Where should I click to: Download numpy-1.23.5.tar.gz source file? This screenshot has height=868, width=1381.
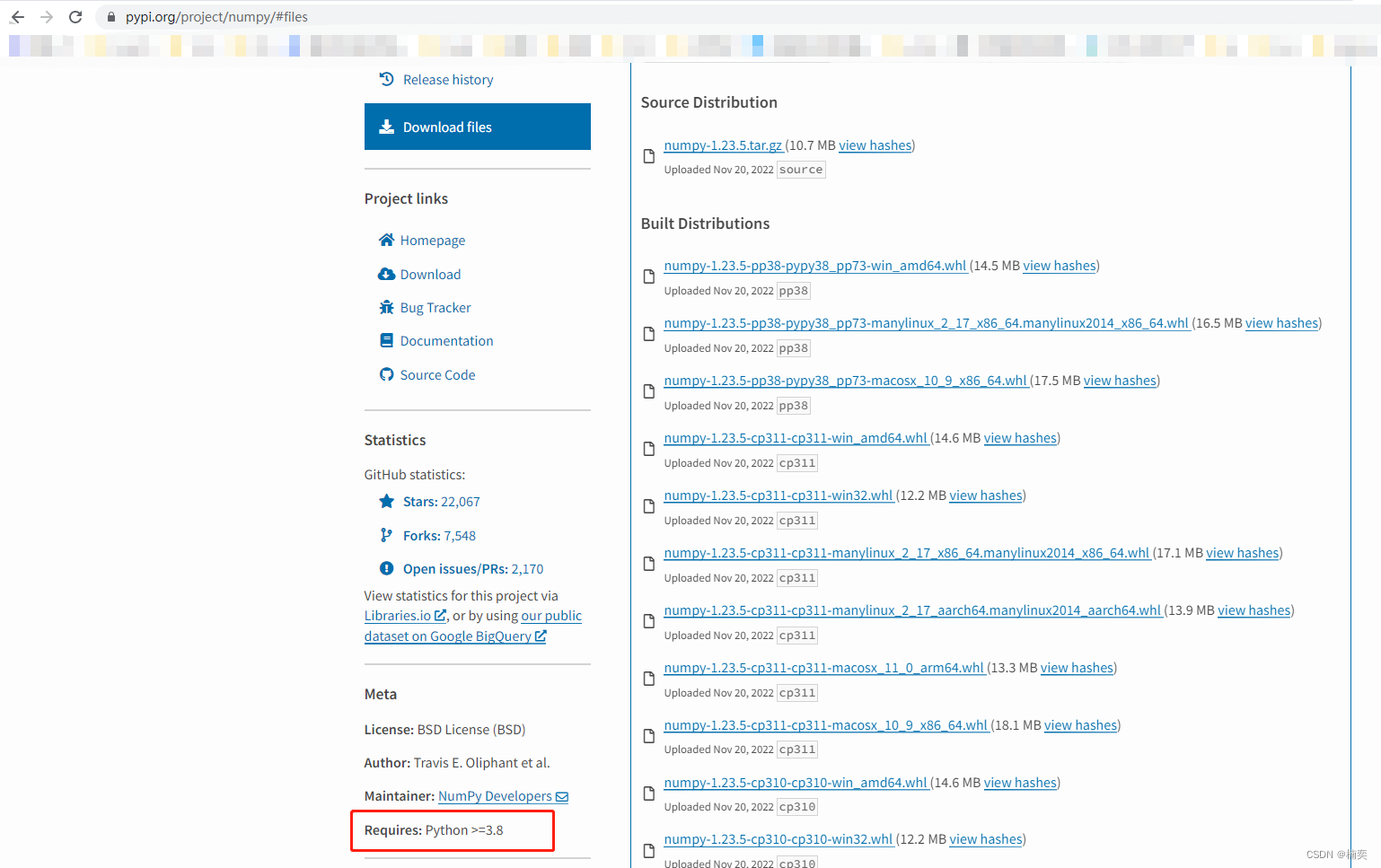723,145
